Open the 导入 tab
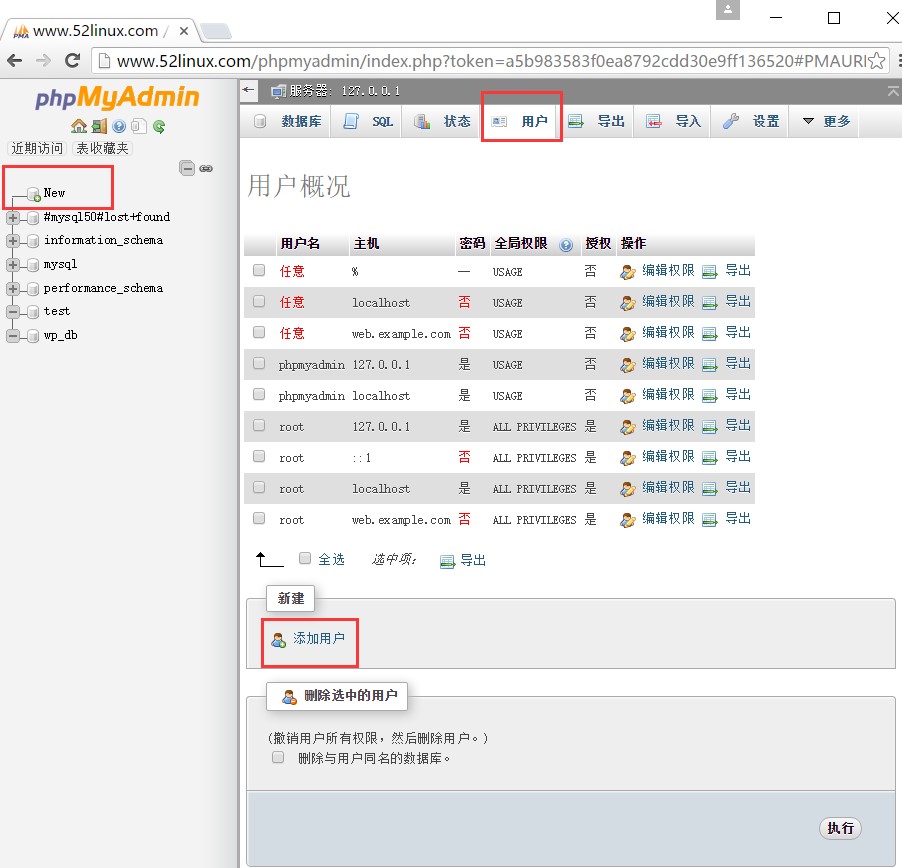 tap(673, 121)
